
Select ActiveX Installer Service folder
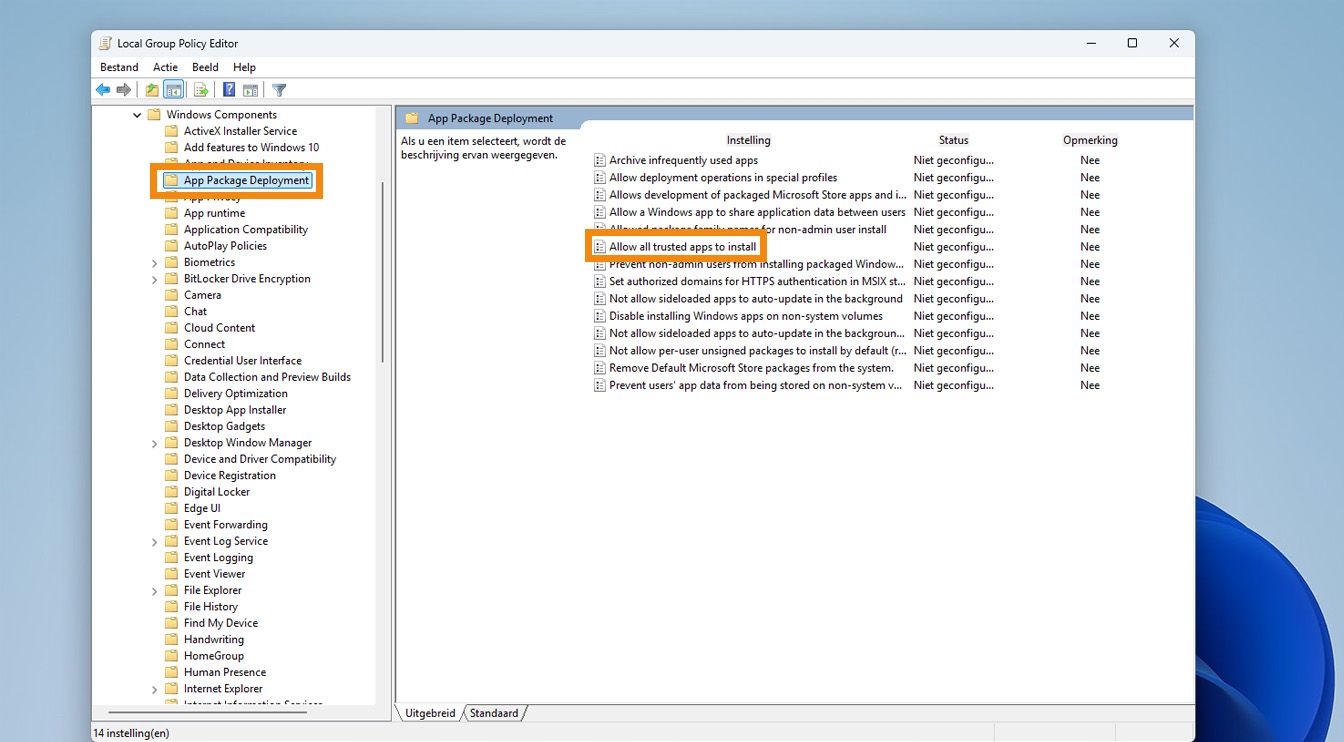240,131
